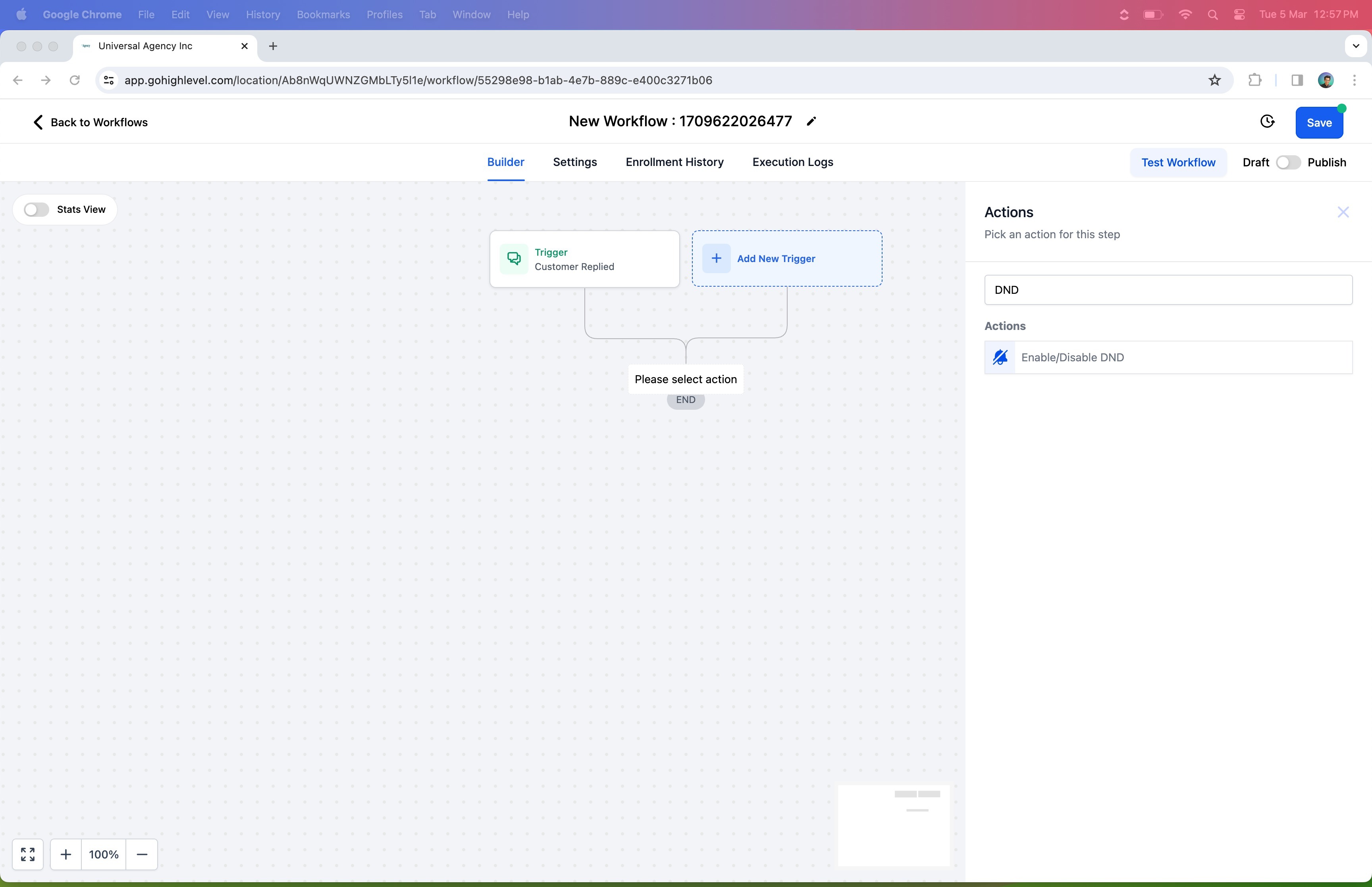The image size is (1372, 887).
Task: Select the Enable/Disable DND bell icon
Action: [x=1000, y=357]
